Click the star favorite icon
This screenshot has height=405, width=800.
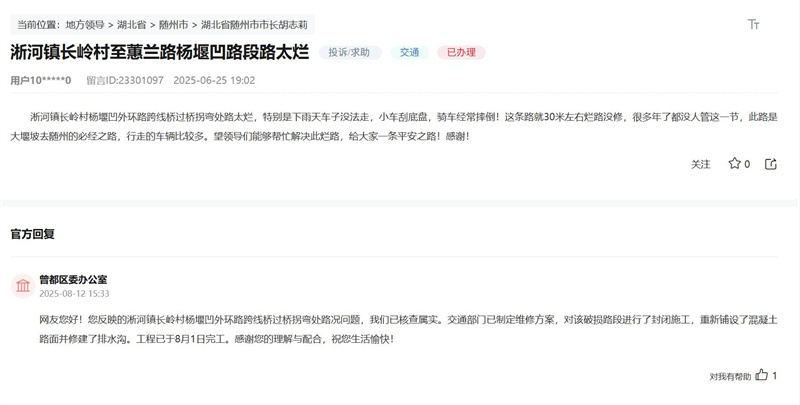click(734, 163)
